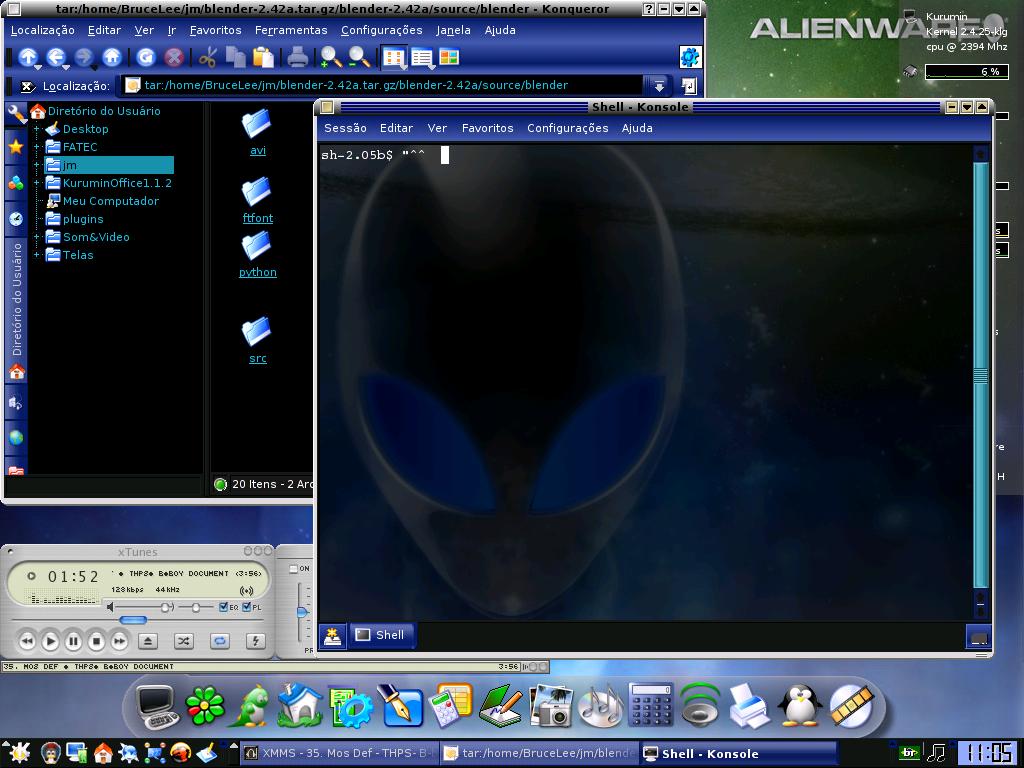Click the equalizer preamp slider in xTunes

click(x=302, y=612)
